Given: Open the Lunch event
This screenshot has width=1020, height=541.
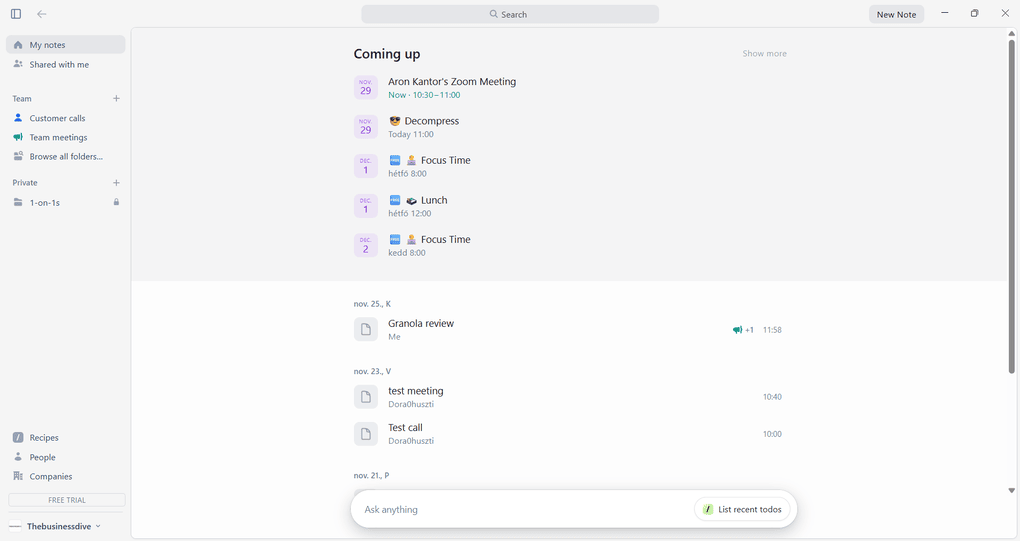Looking at the screenshot, I should pyautogui.click(x=418, y=200).
